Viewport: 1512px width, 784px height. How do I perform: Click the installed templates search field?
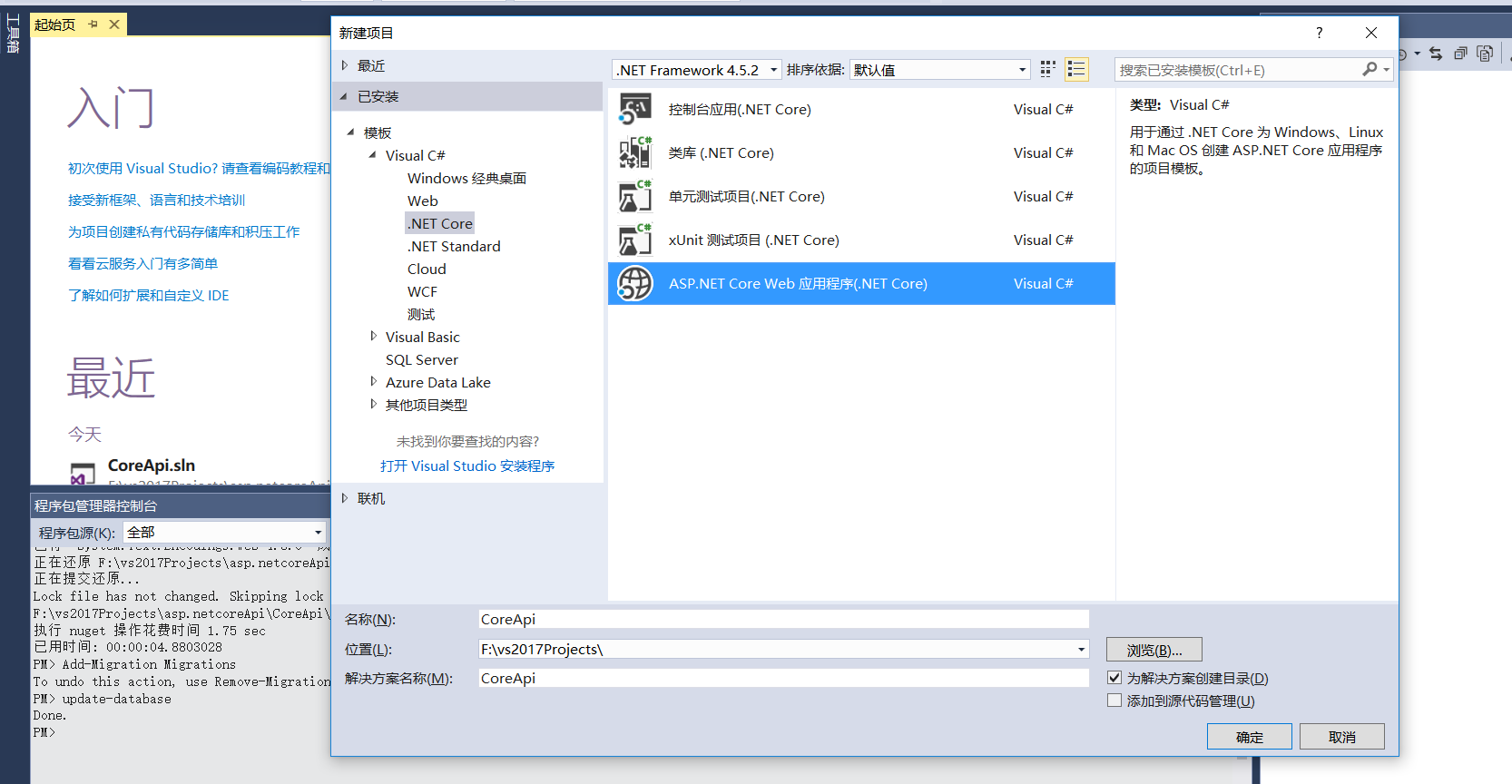point(1237,70)
